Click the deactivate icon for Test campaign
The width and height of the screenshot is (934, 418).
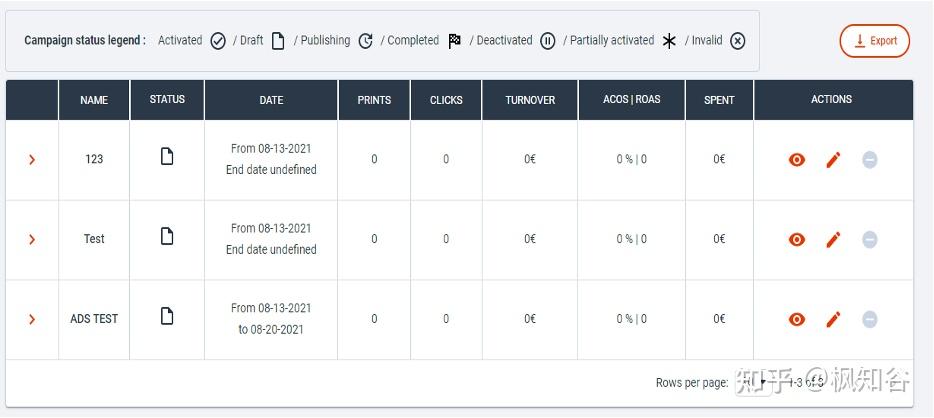point(870,239)
